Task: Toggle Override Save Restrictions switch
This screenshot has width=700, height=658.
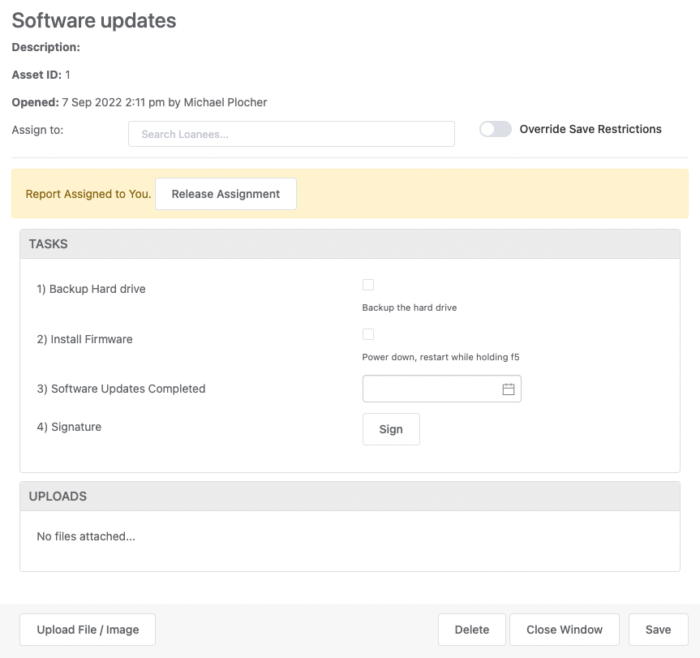Action: pyautogui.click(x=495, y=129)
